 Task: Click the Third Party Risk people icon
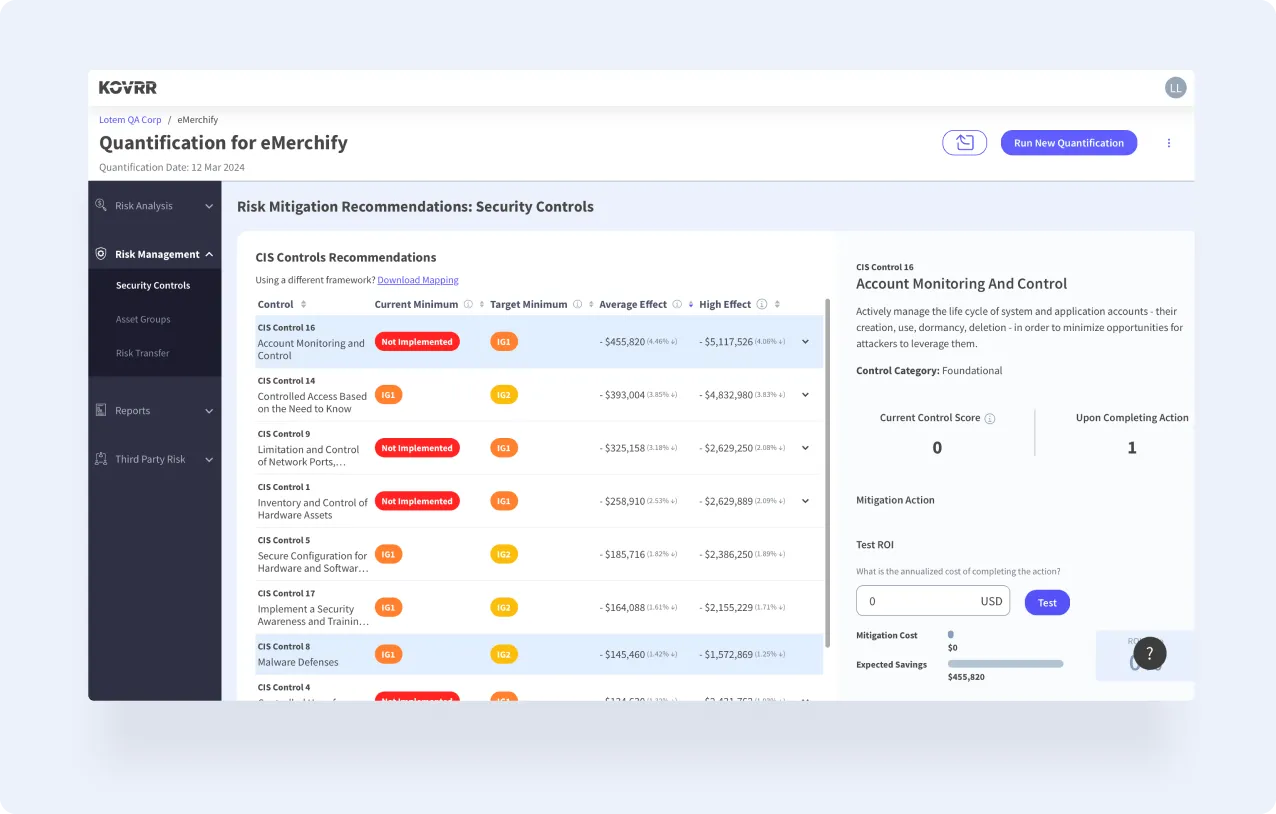100,458
